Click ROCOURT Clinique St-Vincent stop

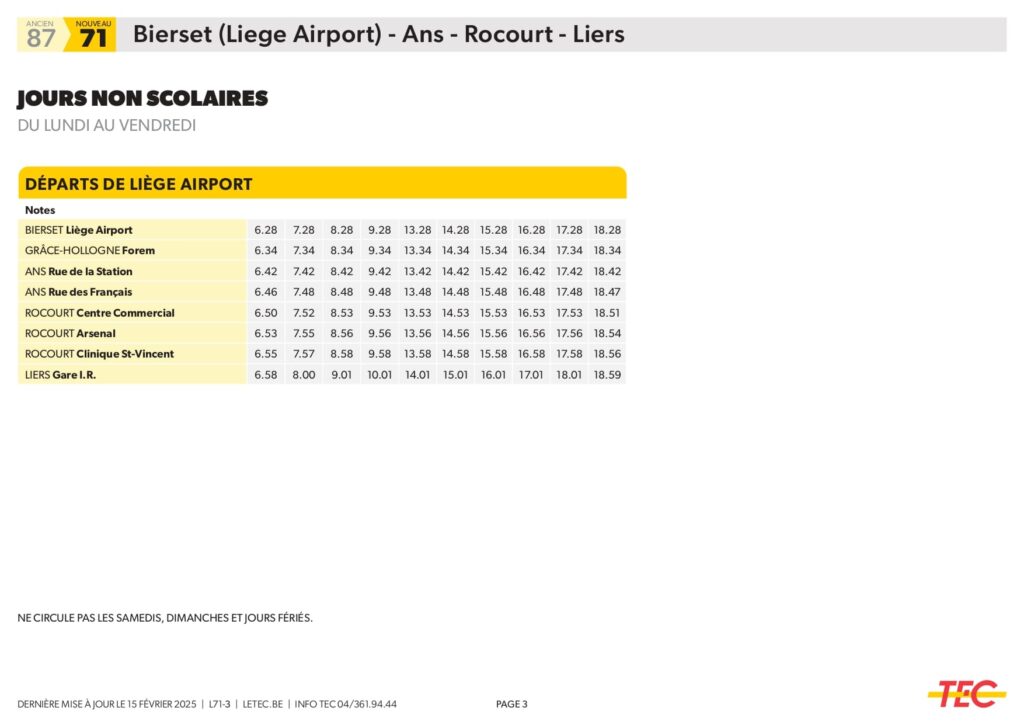[x=100, y=354]
